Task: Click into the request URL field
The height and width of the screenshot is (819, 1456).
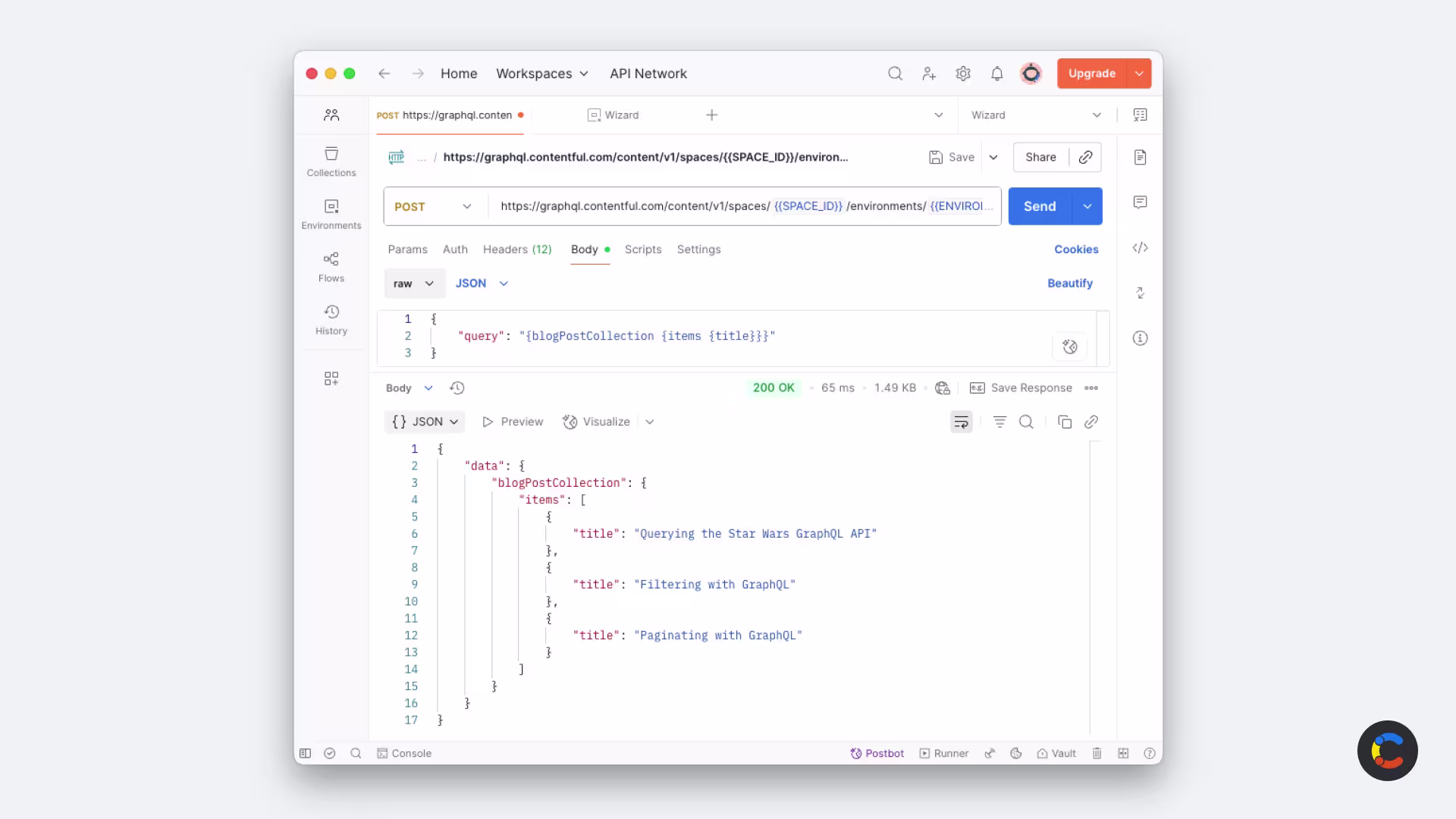Action: (x=745, y=206)
